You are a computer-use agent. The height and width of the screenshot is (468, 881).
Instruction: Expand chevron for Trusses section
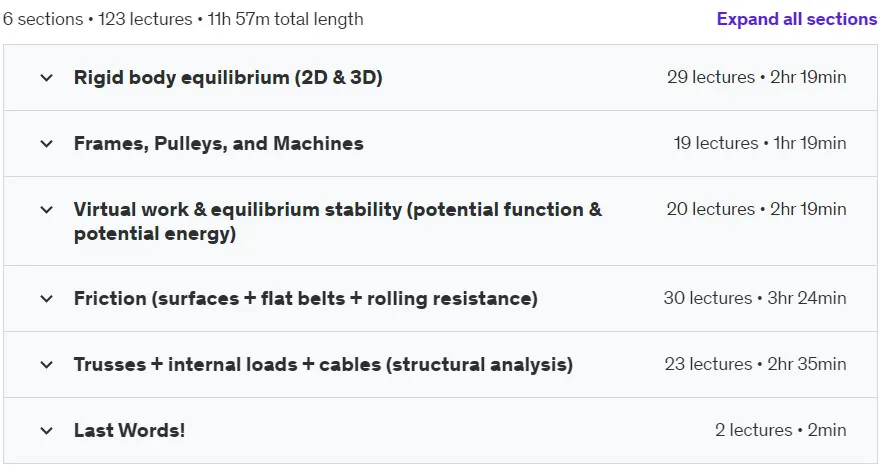47,365
